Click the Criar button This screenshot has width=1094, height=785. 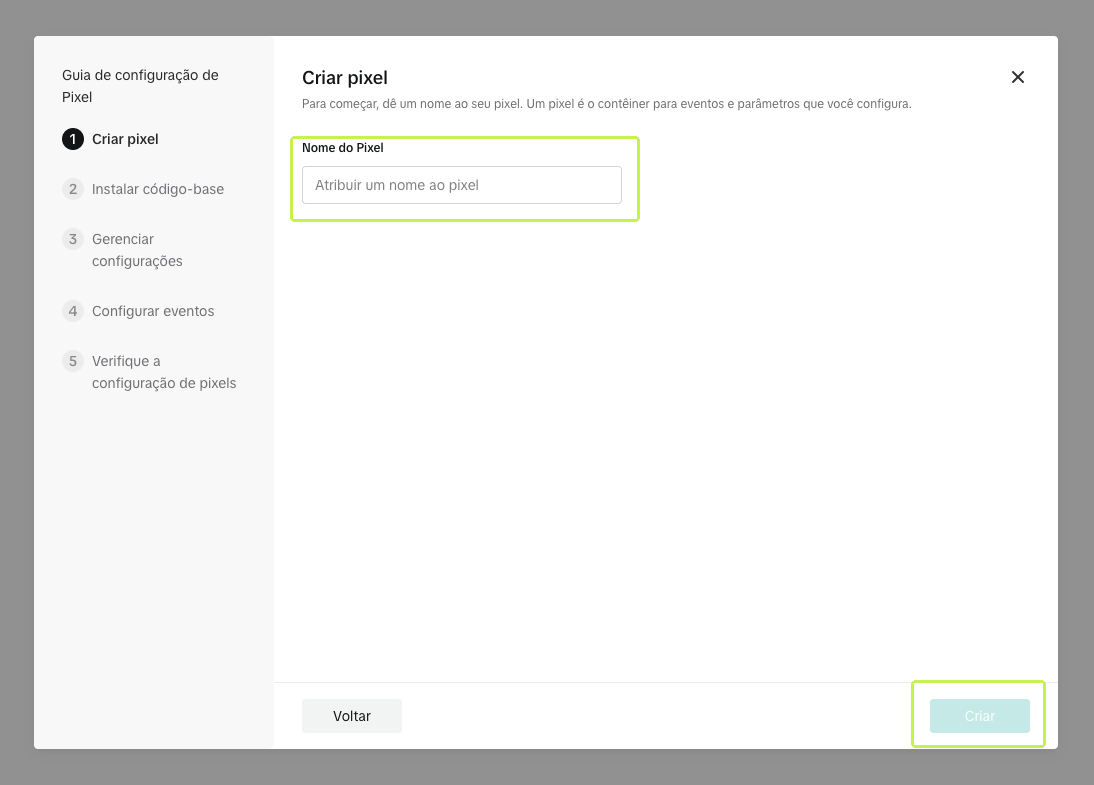(x=980, y=716)
